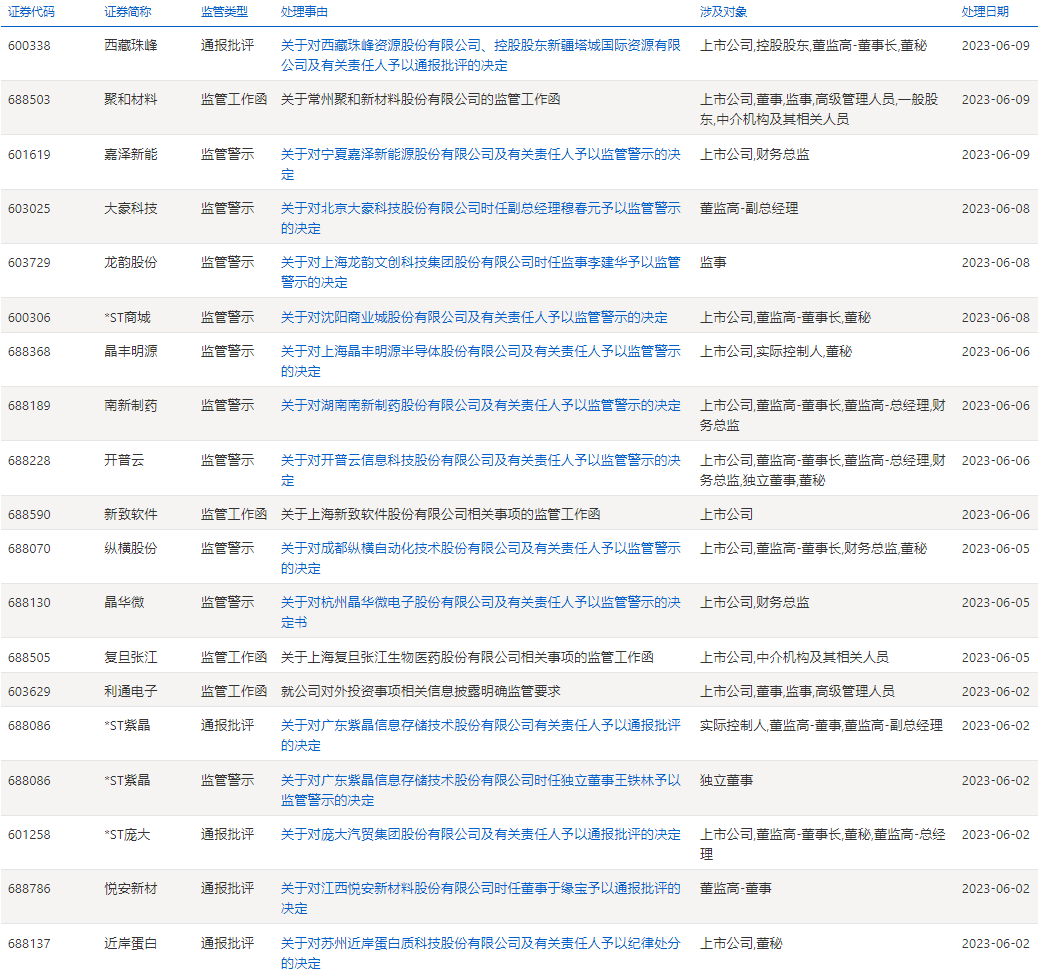Open the 广东紫晶 有关责任人 通报批评 link
1044x978 pixels.
(480, 736)
